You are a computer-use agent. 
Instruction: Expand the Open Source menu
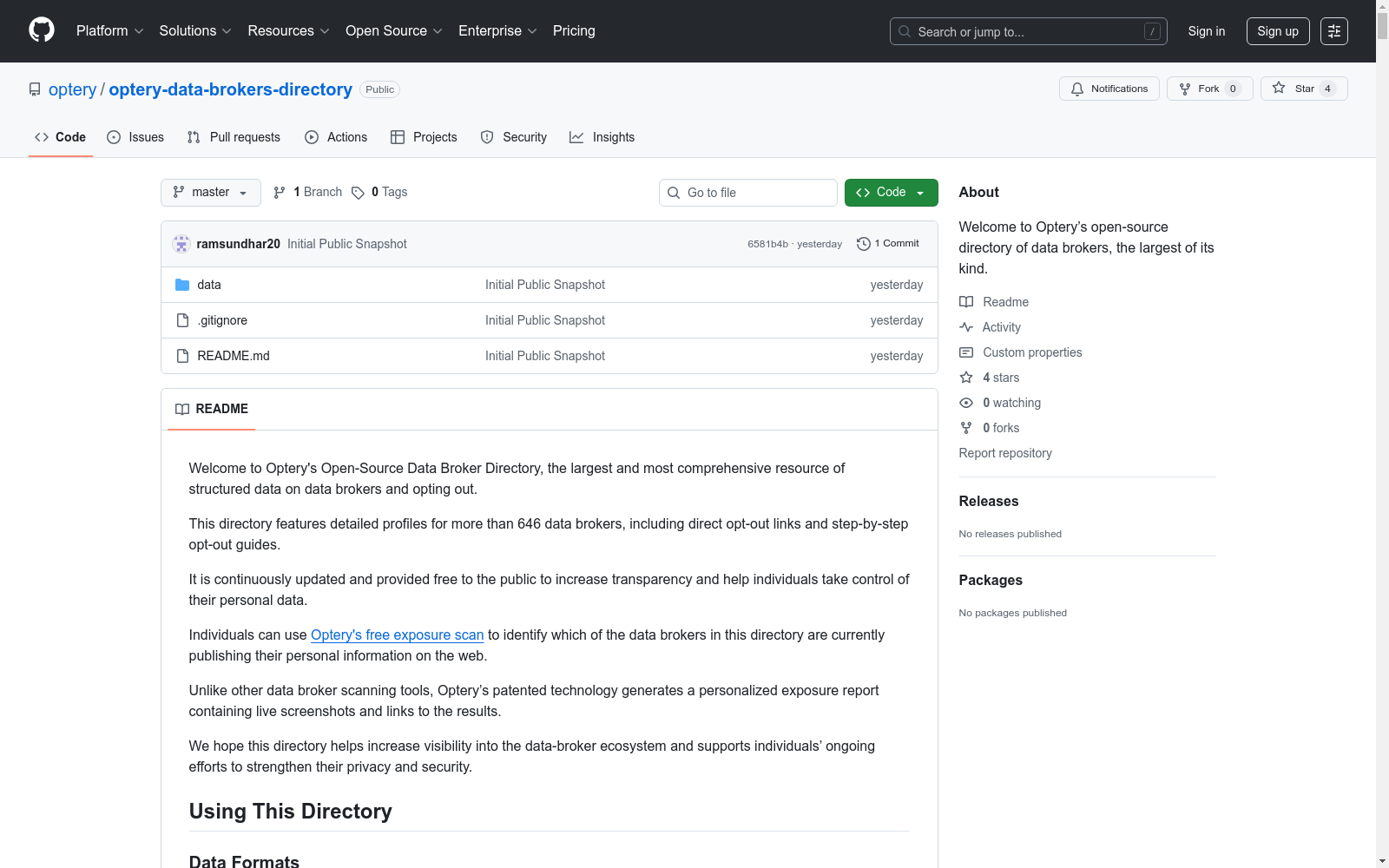(394, 30)
